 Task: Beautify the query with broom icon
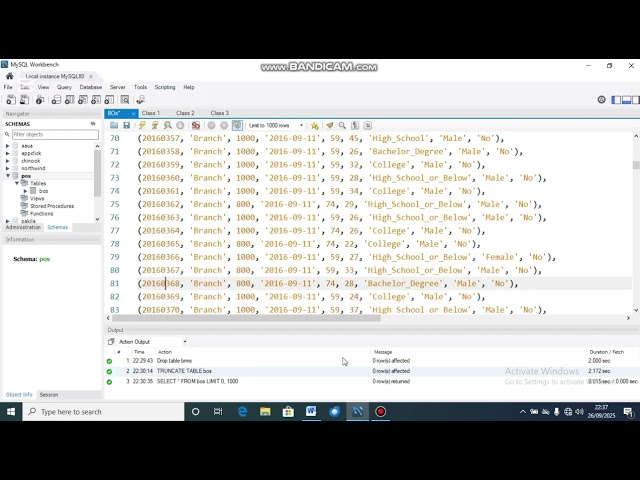(330, 125)
